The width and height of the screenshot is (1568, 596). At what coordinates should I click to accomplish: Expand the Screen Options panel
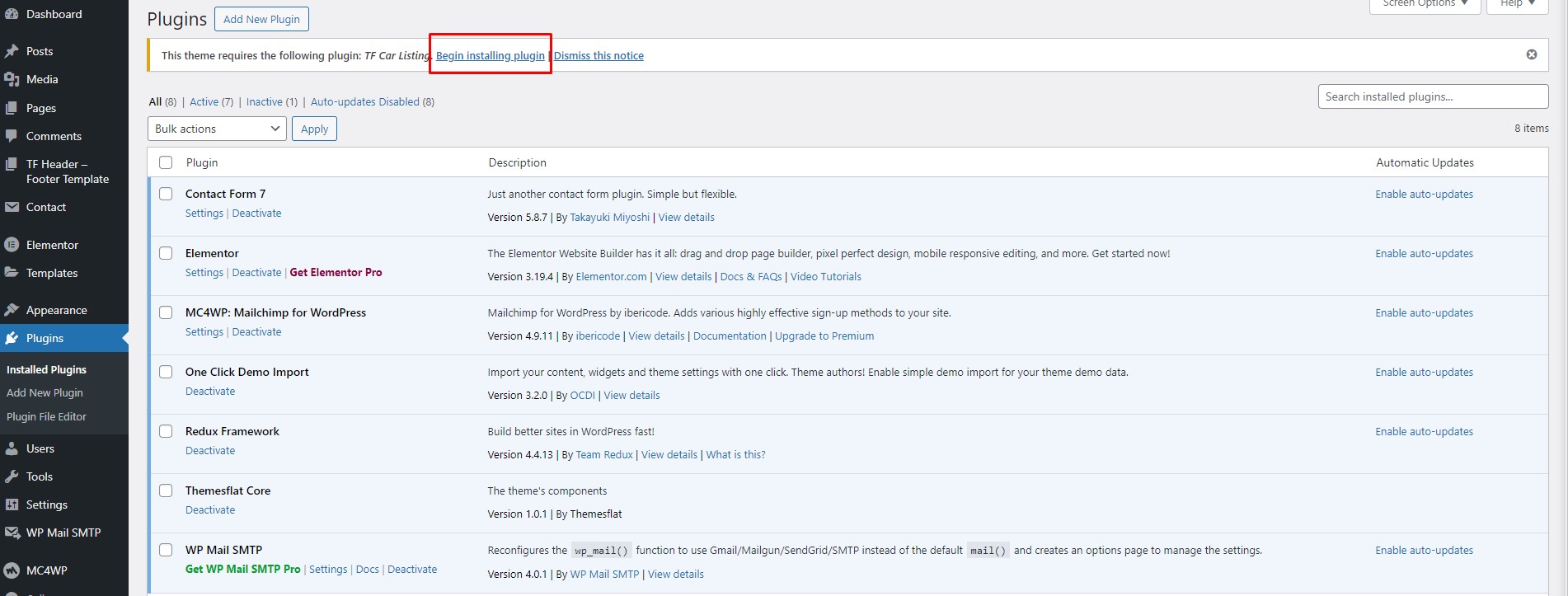tap(1425, 4)
